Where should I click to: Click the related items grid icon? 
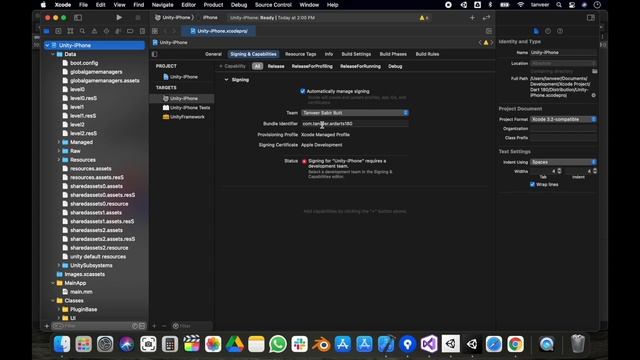pyautogui.click(x=155, y=31)
